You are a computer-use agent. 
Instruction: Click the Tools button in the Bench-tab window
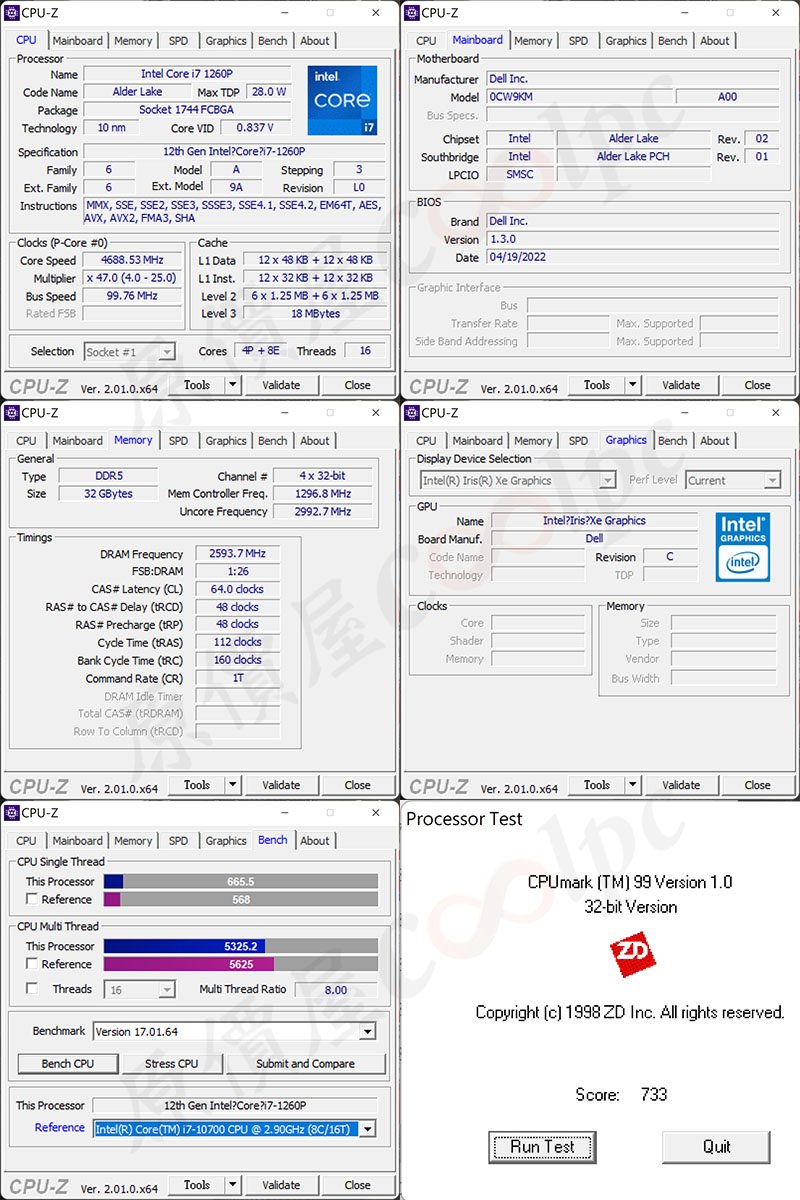(197, 1185)
